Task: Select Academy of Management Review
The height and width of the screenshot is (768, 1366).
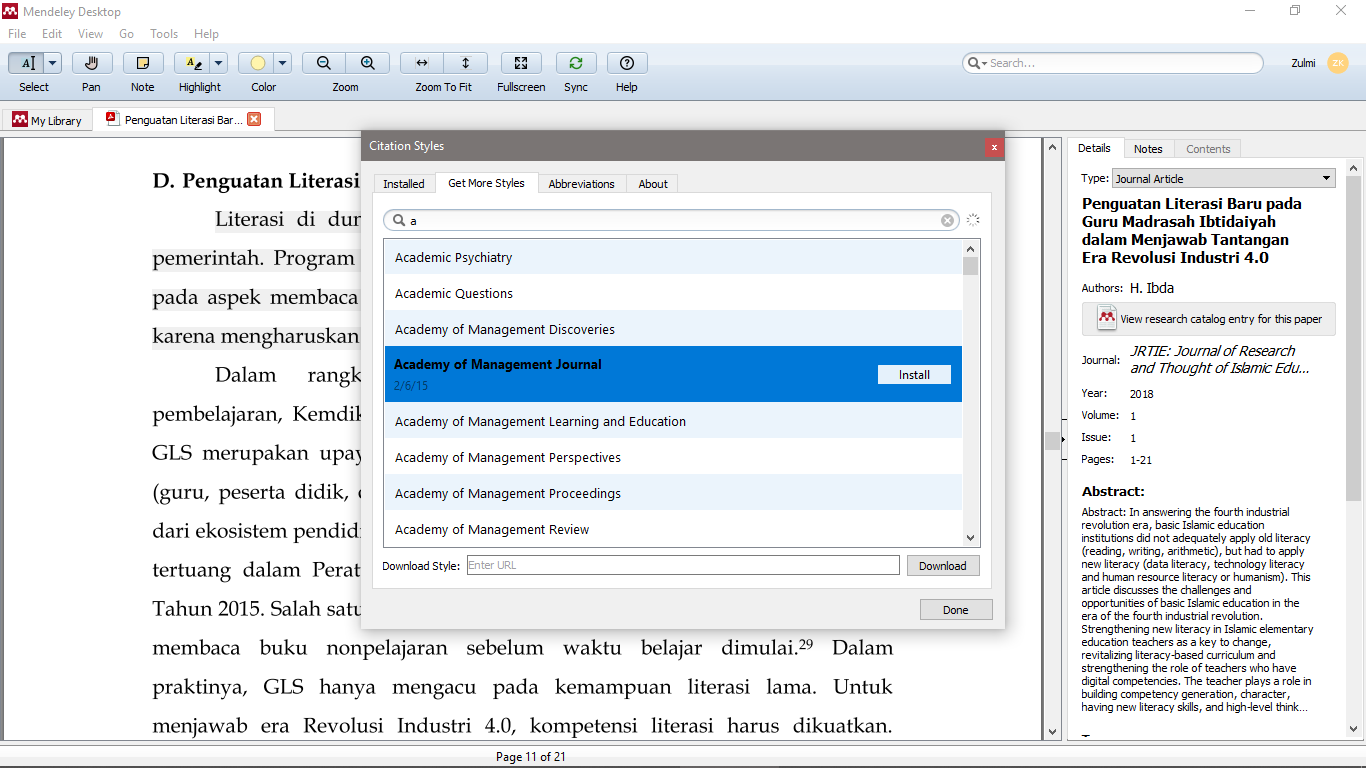Action: [x=673, y=529]
